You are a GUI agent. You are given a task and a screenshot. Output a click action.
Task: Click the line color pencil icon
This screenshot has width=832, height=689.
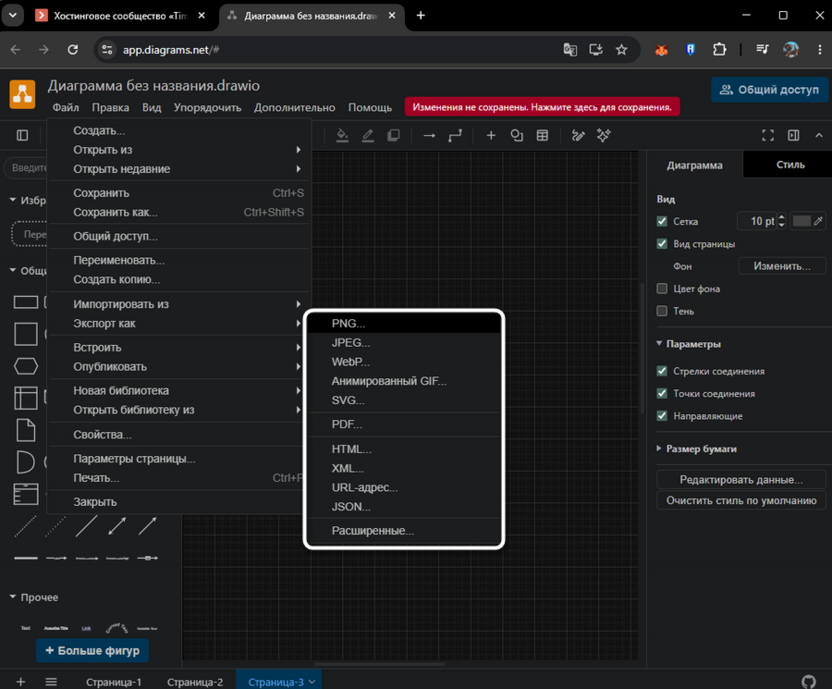(368, 136)
